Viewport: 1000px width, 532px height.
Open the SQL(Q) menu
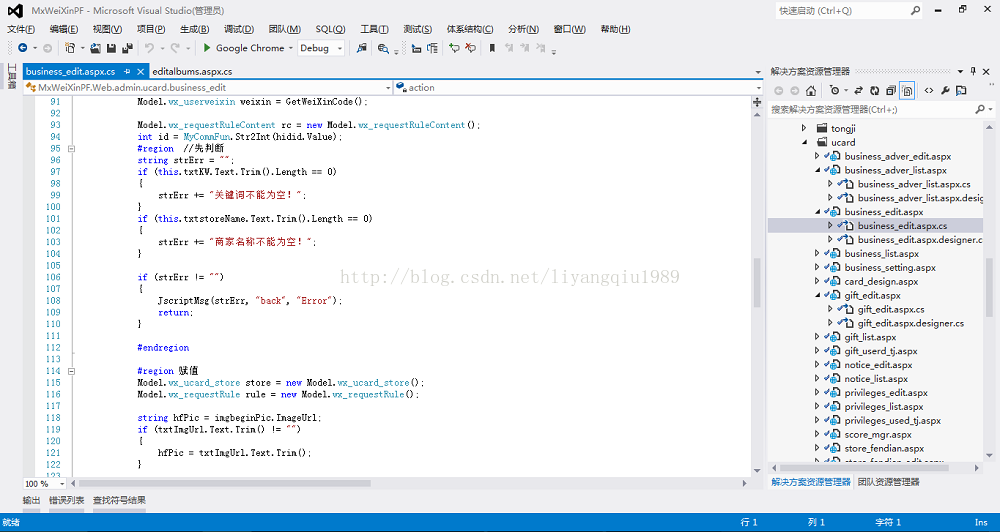[x=330, y=29]
